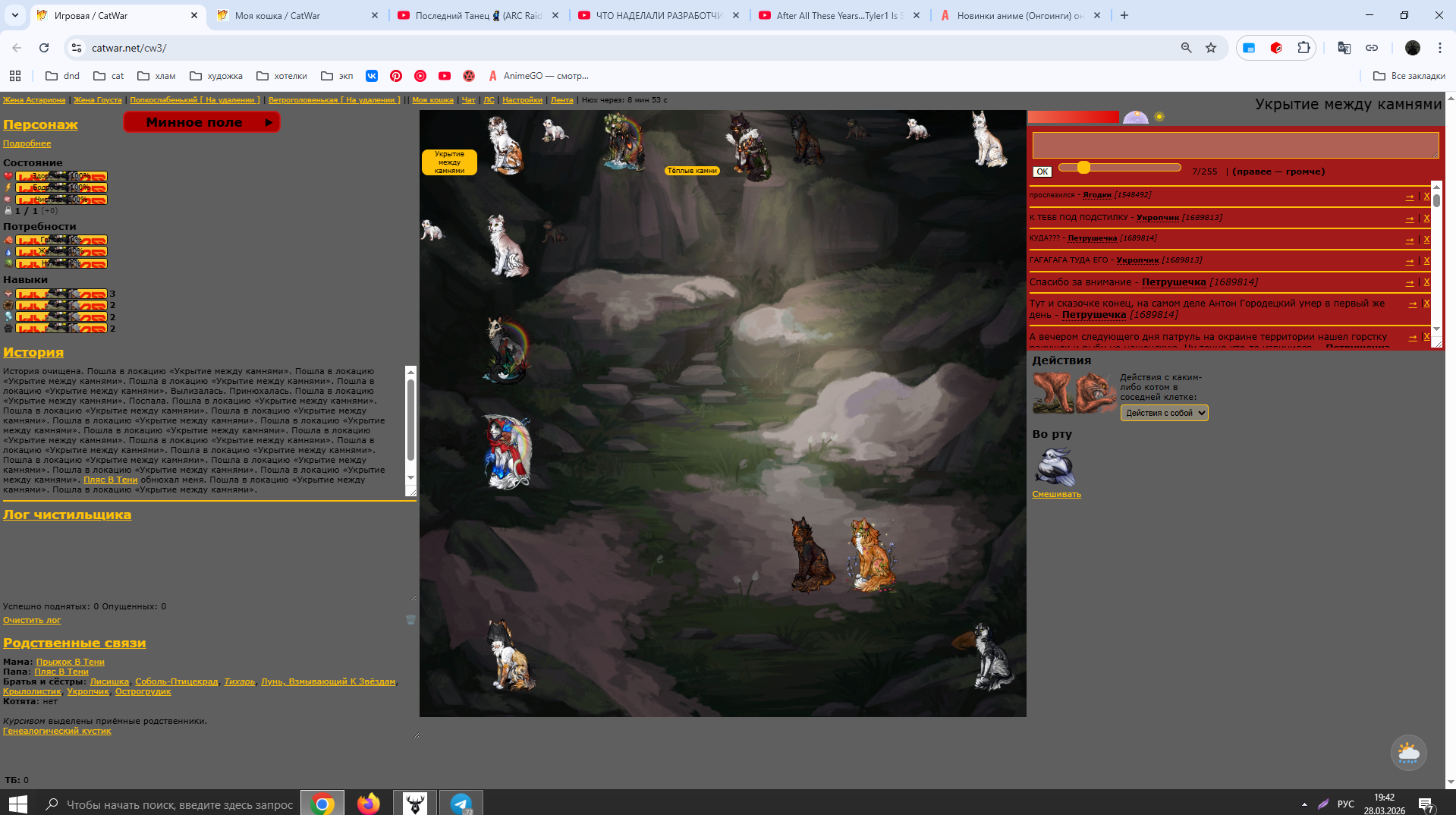Move to the 'Тёплые камни' location
The height and width of the screenshot is (815, 1456).
pyautogui.click(x=692, y=171)
